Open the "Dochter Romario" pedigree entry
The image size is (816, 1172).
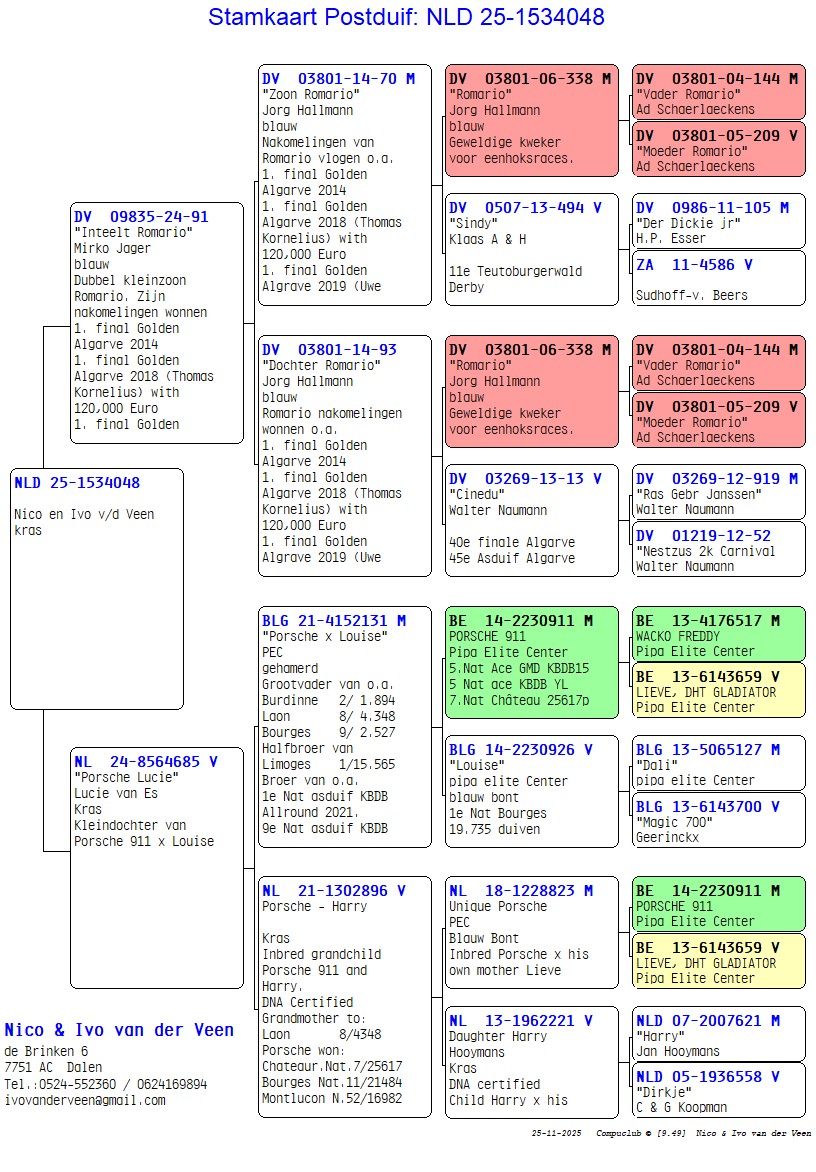[344, 455]
